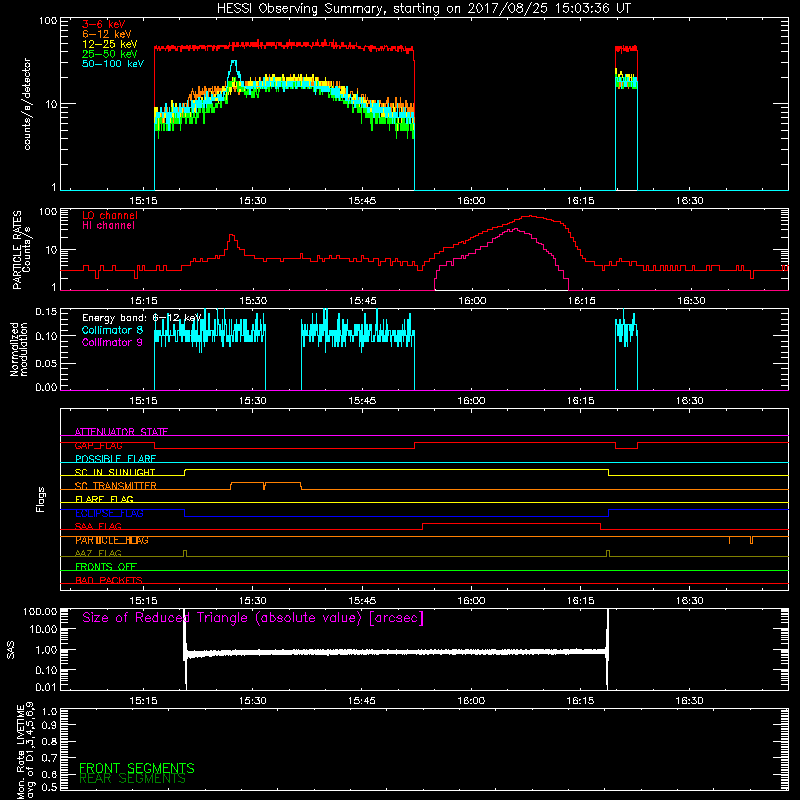
Task: Click the olive flag label above FRONTS_OFF
Action: click(98, 553)
